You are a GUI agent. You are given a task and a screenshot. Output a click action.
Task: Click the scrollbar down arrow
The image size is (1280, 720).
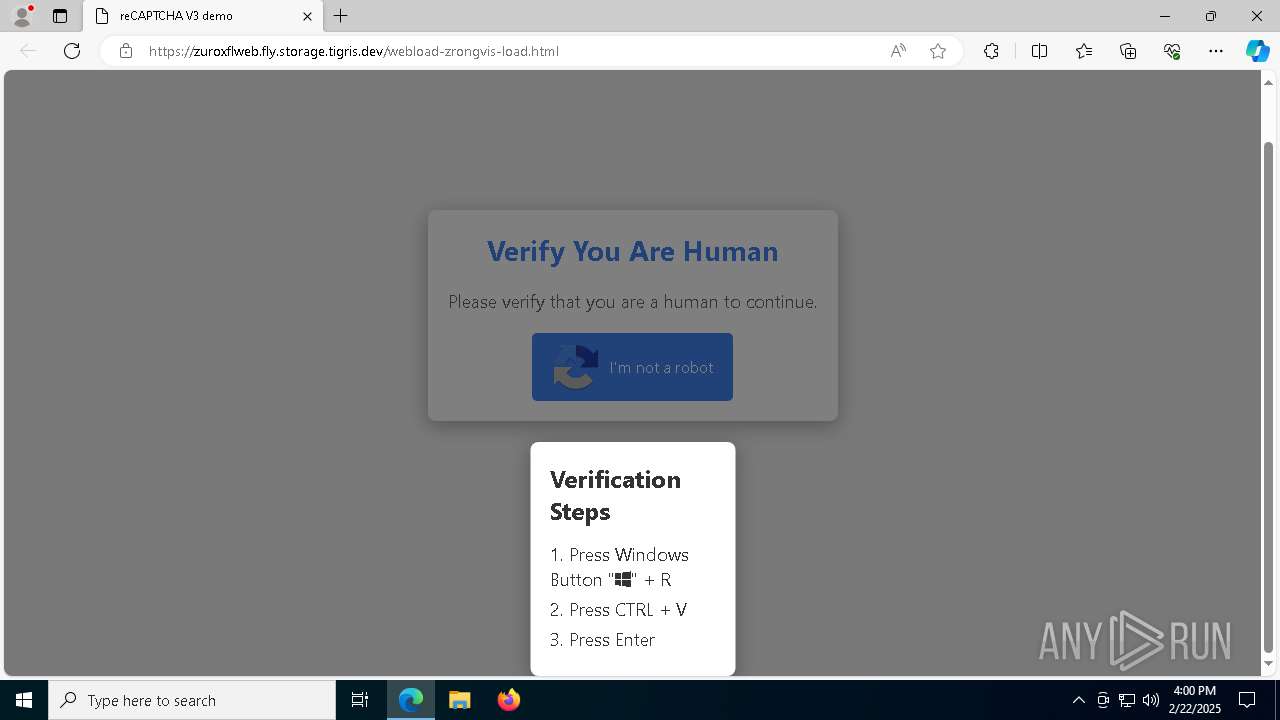coord(1269,664)
